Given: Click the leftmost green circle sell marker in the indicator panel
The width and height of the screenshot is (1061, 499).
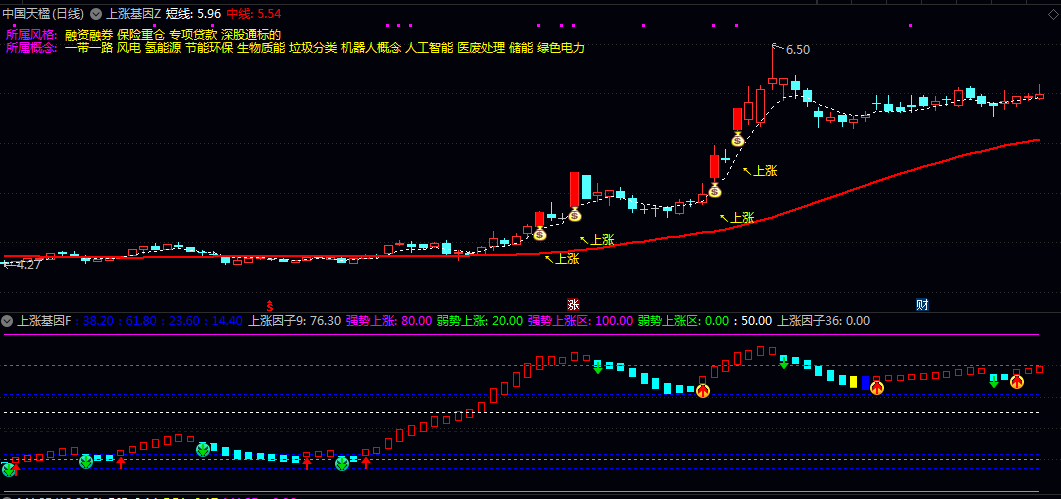Looking at the screenshot, I should [x=8, y=469].
